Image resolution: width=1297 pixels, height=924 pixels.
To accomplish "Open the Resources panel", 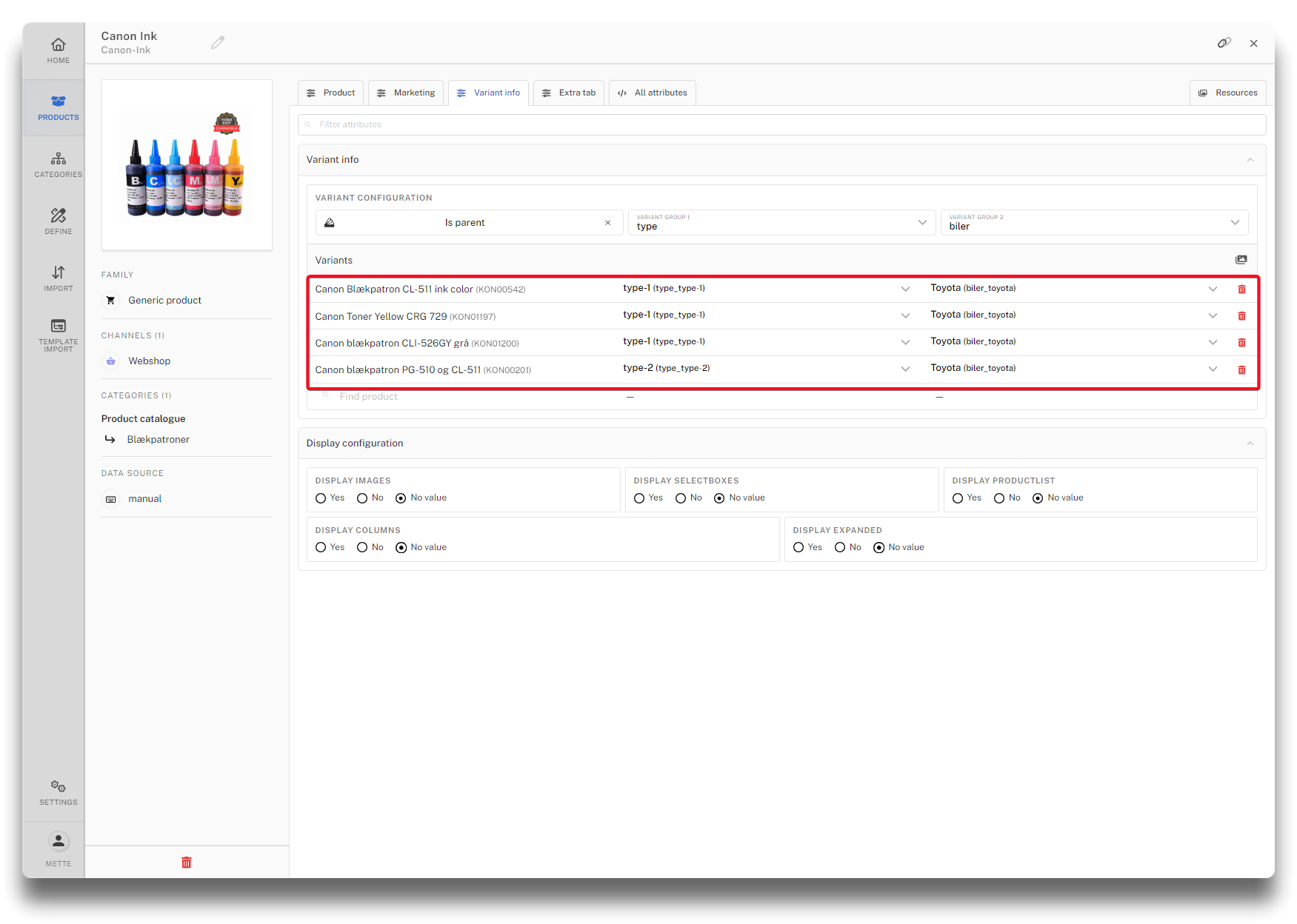I will tap(1227, 93).
